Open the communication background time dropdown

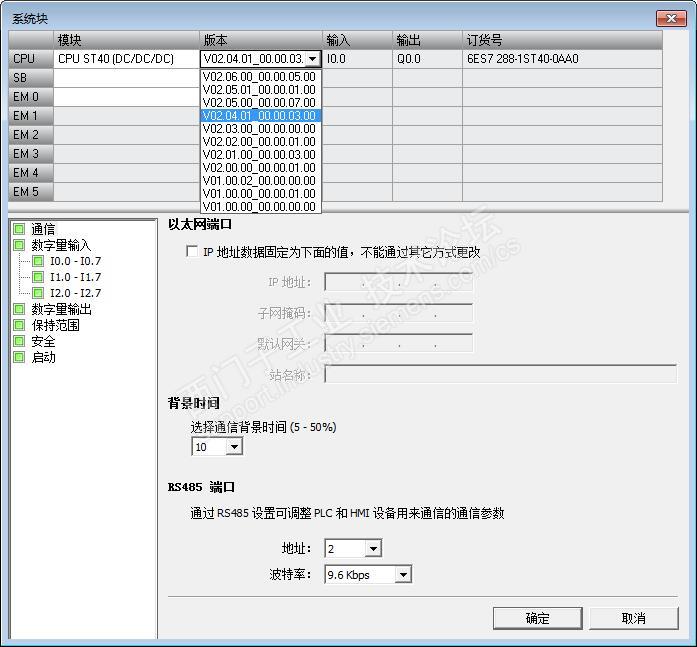tap(234, 447)
